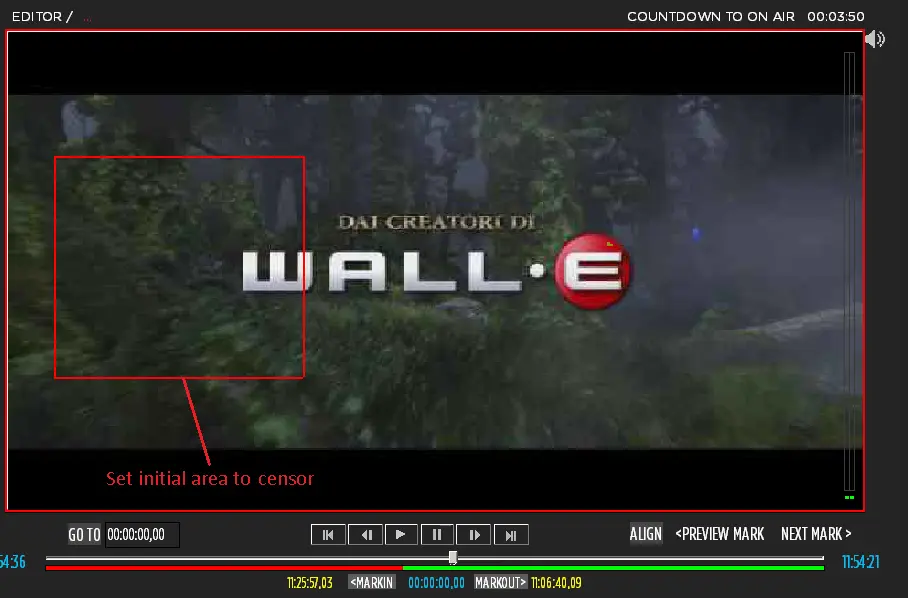This screenshot has width=908, height=598.
Task: Click the ALIGN button
Action: (645, 534)
